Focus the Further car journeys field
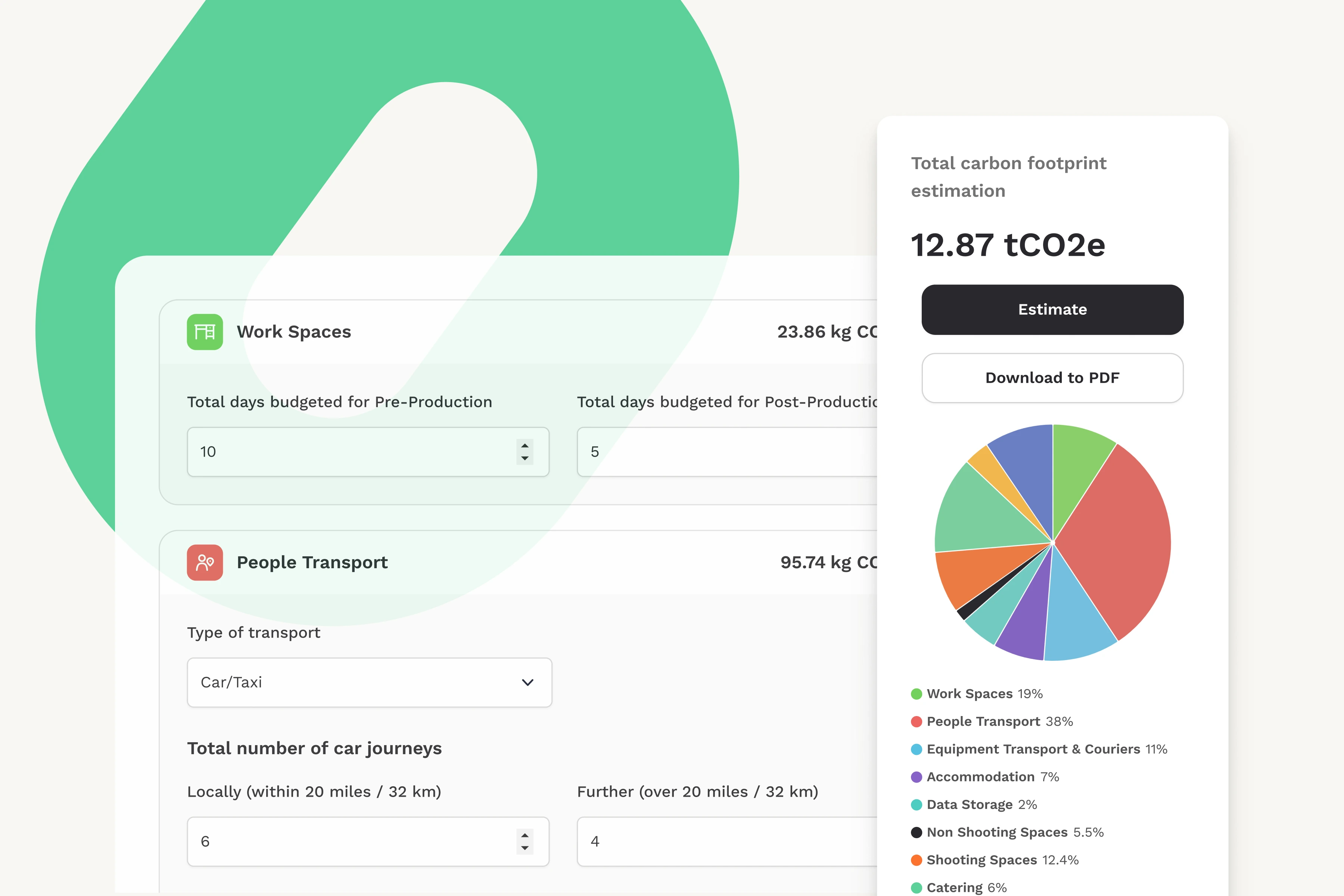This screenshot has width=1344, height=896. [x=726, y=841]
